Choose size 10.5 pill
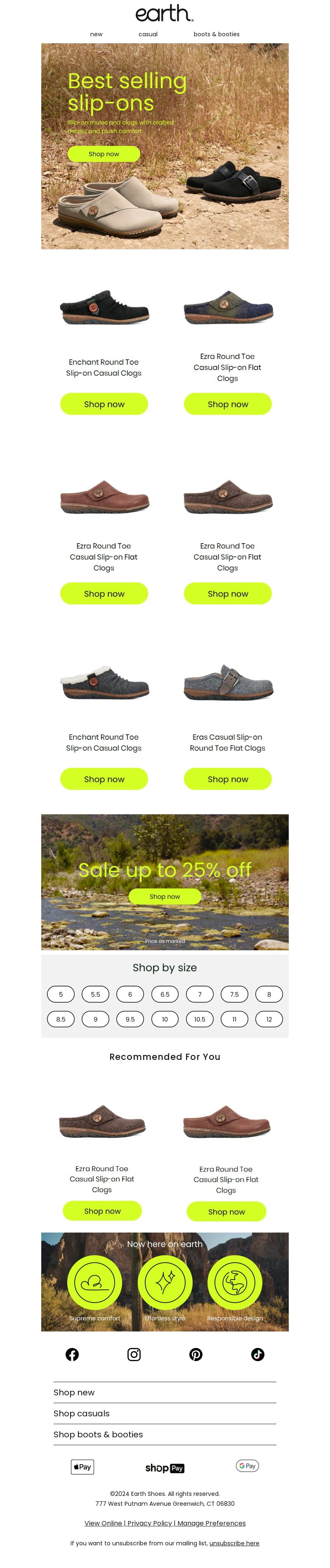 coord(200,1019)
